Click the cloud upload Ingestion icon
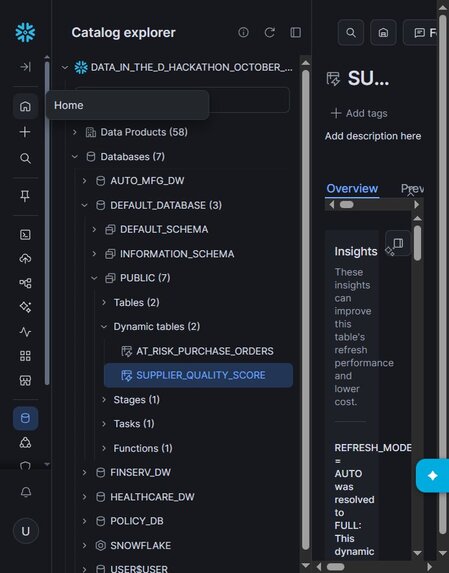This screenshot has width=449, height=573. (x=25, y=259)
